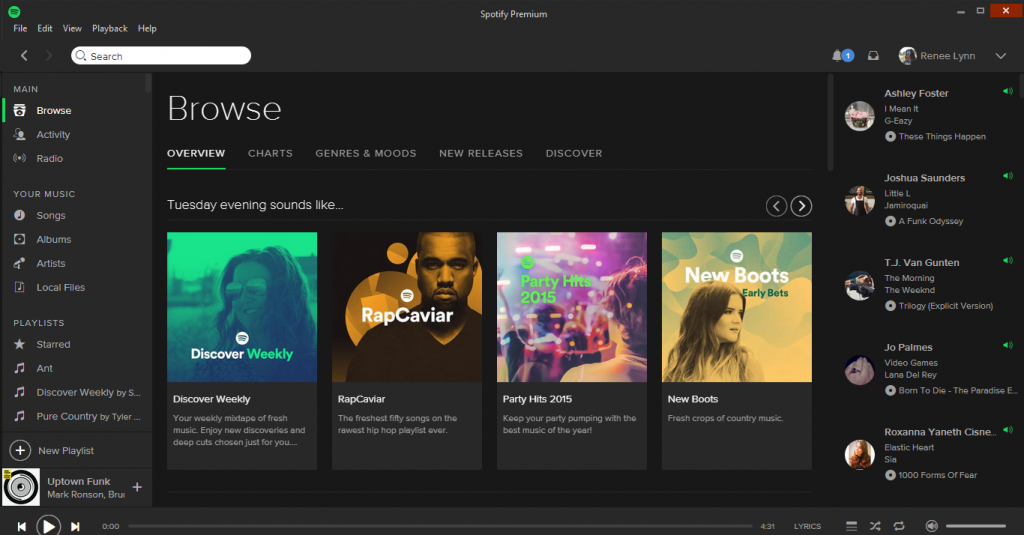Show previous playlist carousel items
This screenshot has width=1024, height=535.
[x=776, y=206]
